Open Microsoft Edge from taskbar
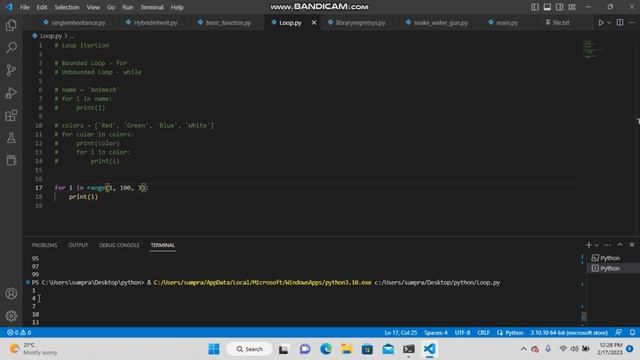The image size is (640, 360). 326,349
